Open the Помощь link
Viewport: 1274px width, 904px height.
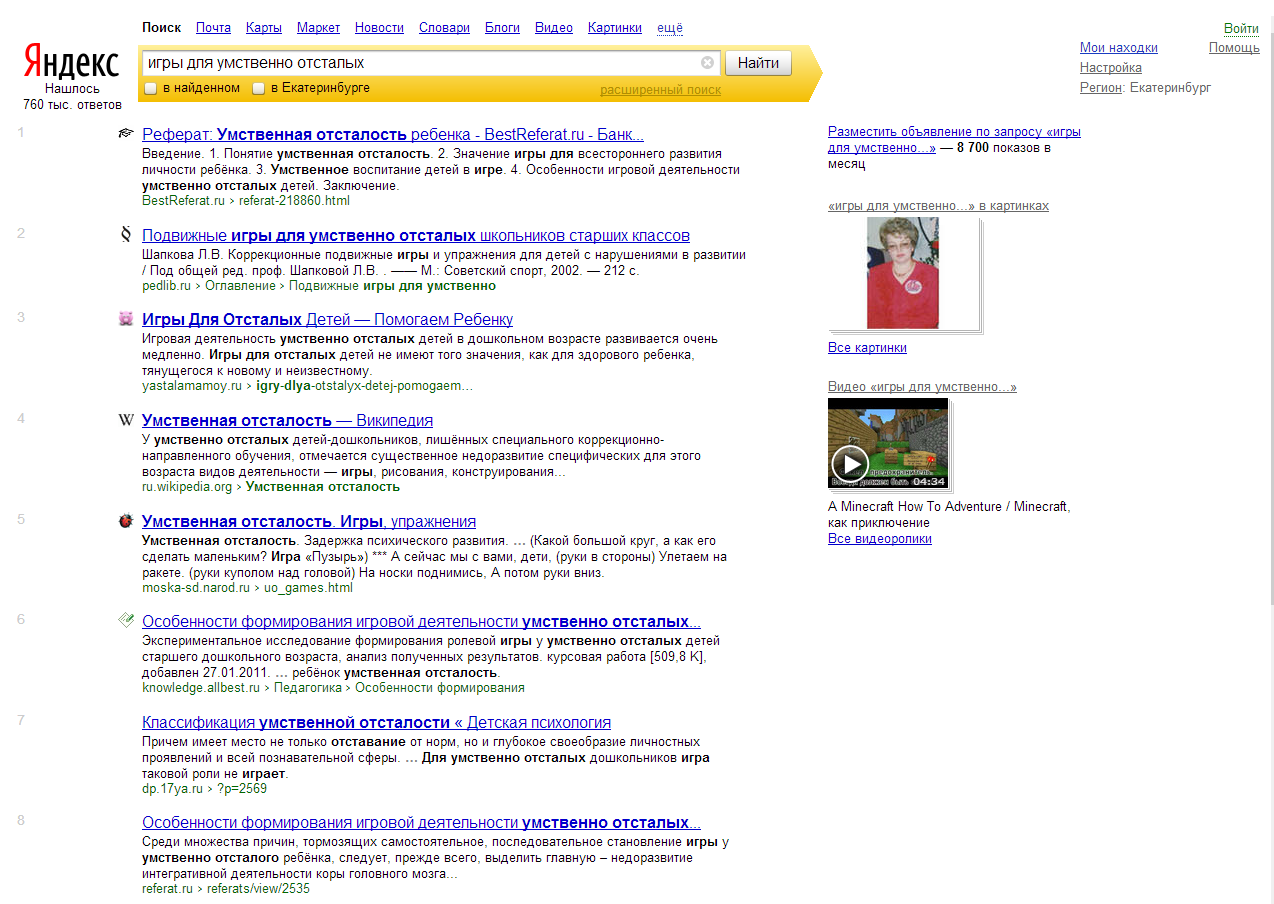[1234, 48]
